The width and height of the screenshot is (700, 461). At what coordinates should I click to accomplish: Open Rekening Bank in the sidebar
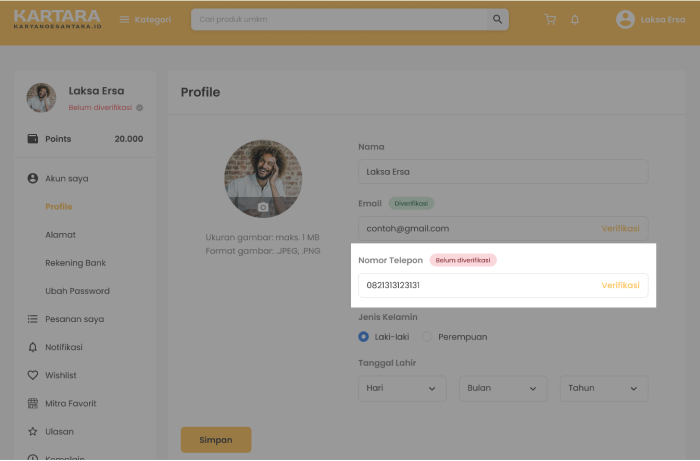click(x=75, y=263)
